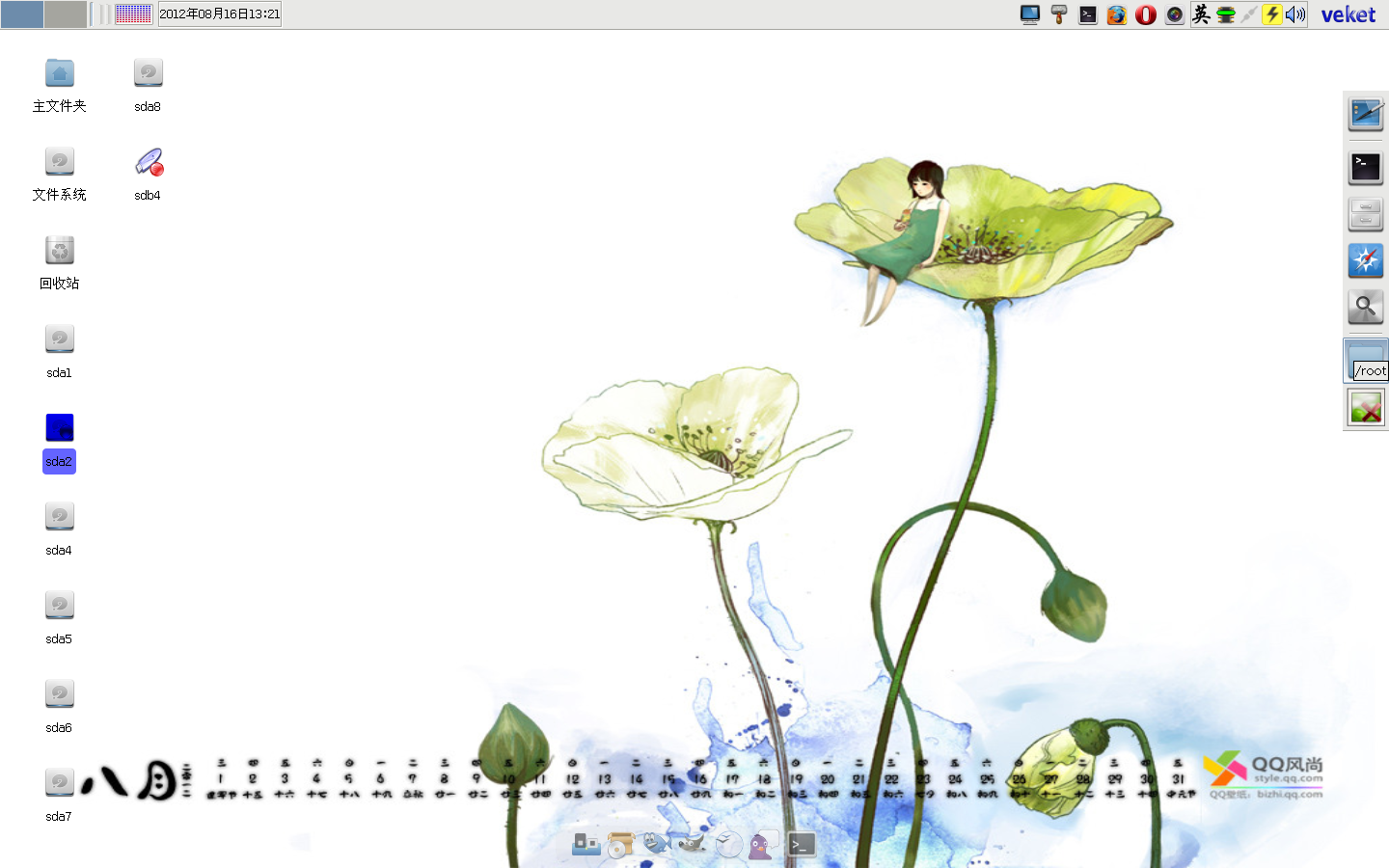Open the sda6 partition icon

[59, 694]
